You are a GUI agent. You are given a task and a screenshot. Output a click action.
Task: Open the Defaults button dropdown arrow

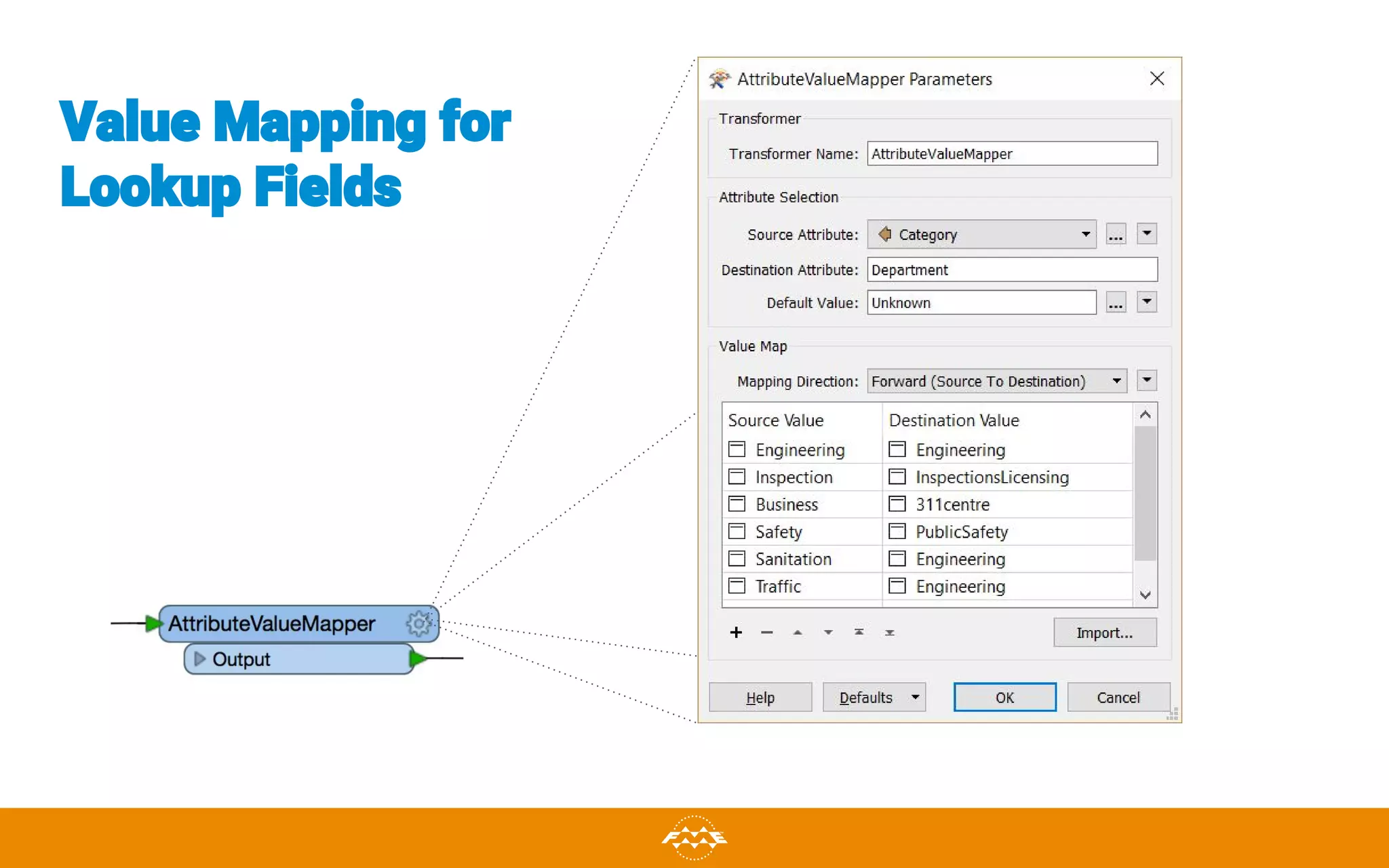[x=915, y=697]
